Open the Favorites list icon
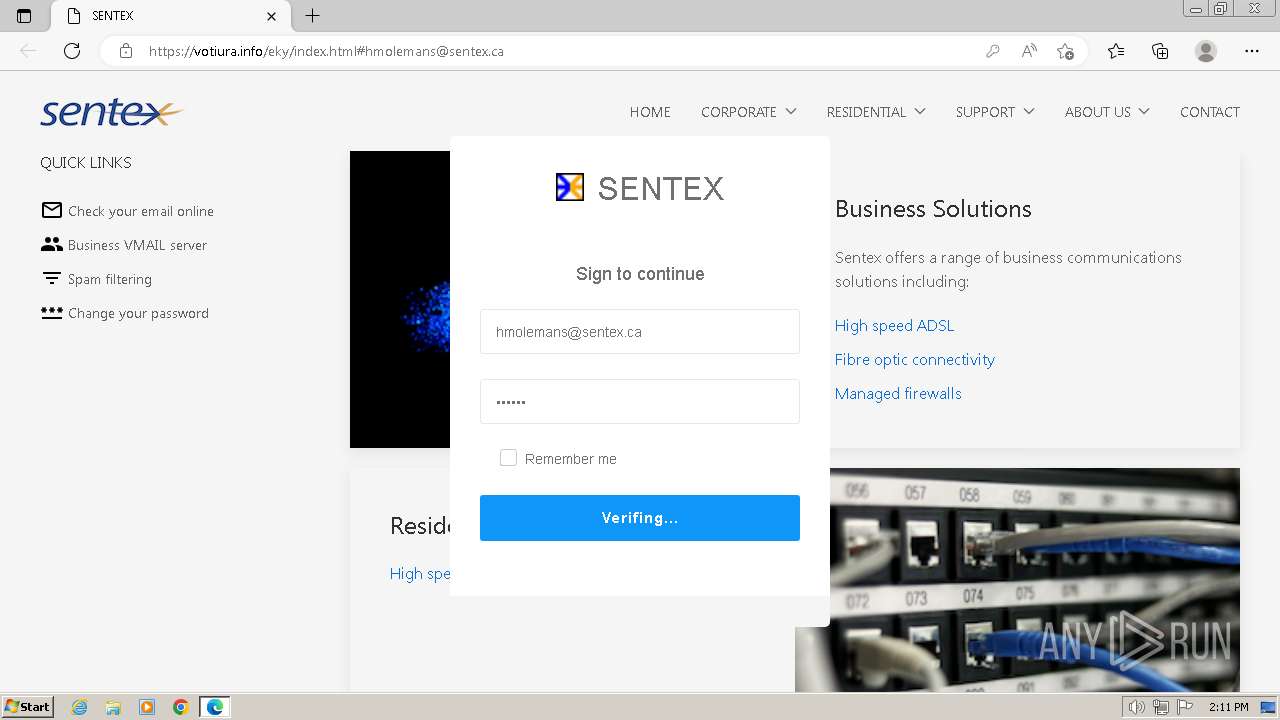 [x=1116, y=51]
